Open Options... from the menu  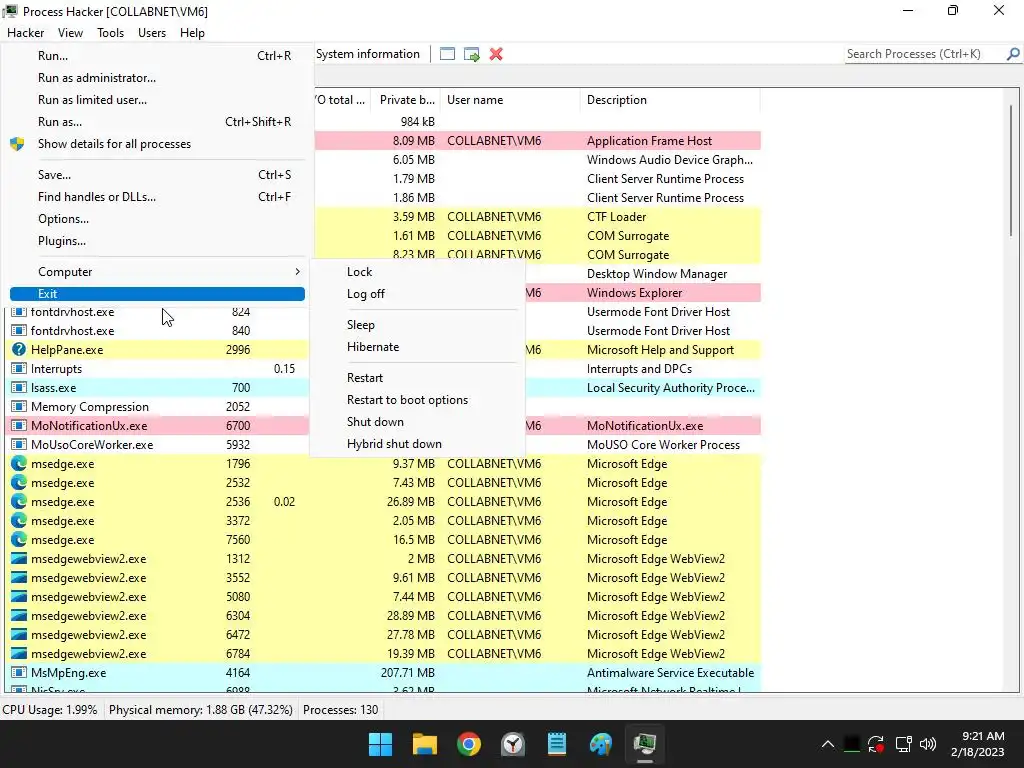(x=157, y=219)
